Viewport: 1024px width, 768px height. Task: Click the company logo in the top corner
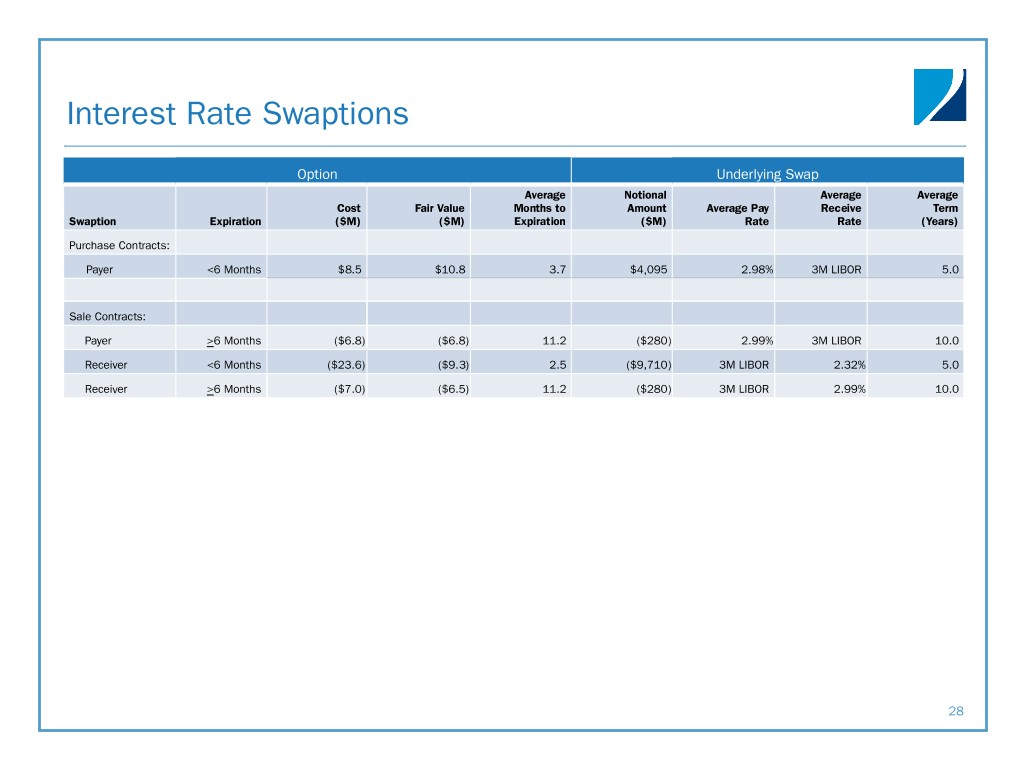point(940,97)
